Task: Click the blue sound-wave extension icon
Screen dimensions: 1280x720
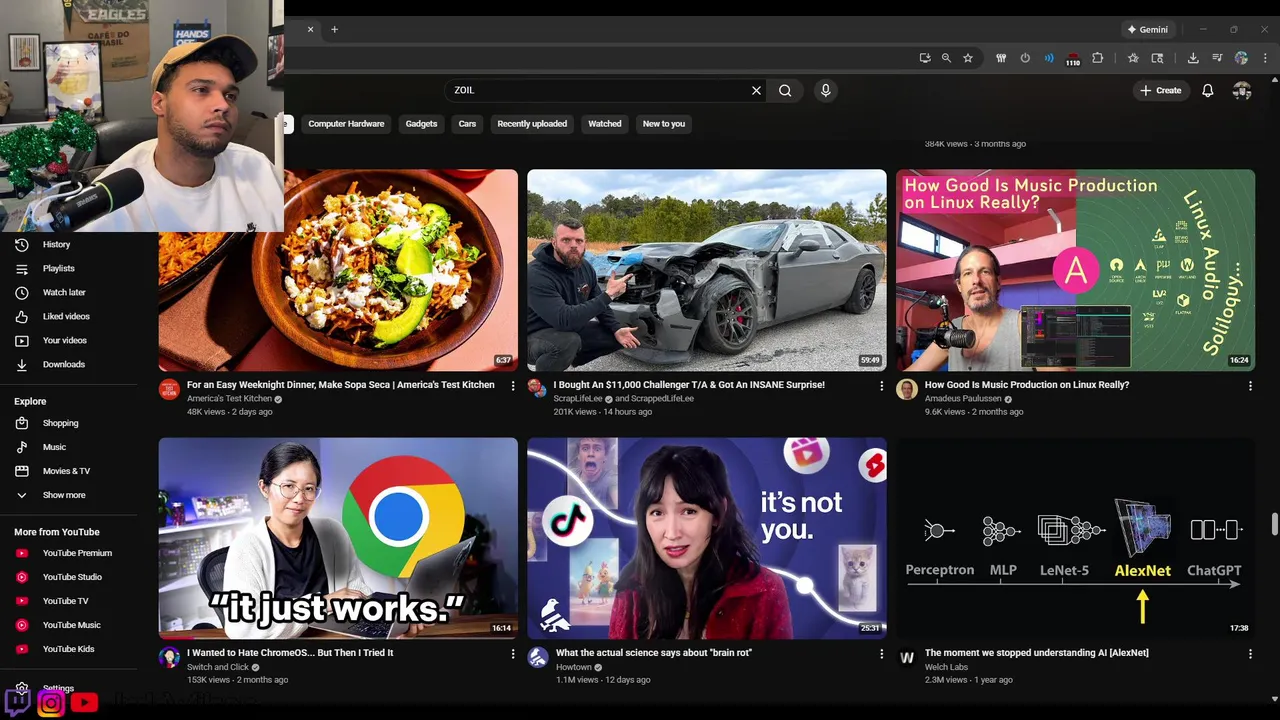Action: (1049, 58)
